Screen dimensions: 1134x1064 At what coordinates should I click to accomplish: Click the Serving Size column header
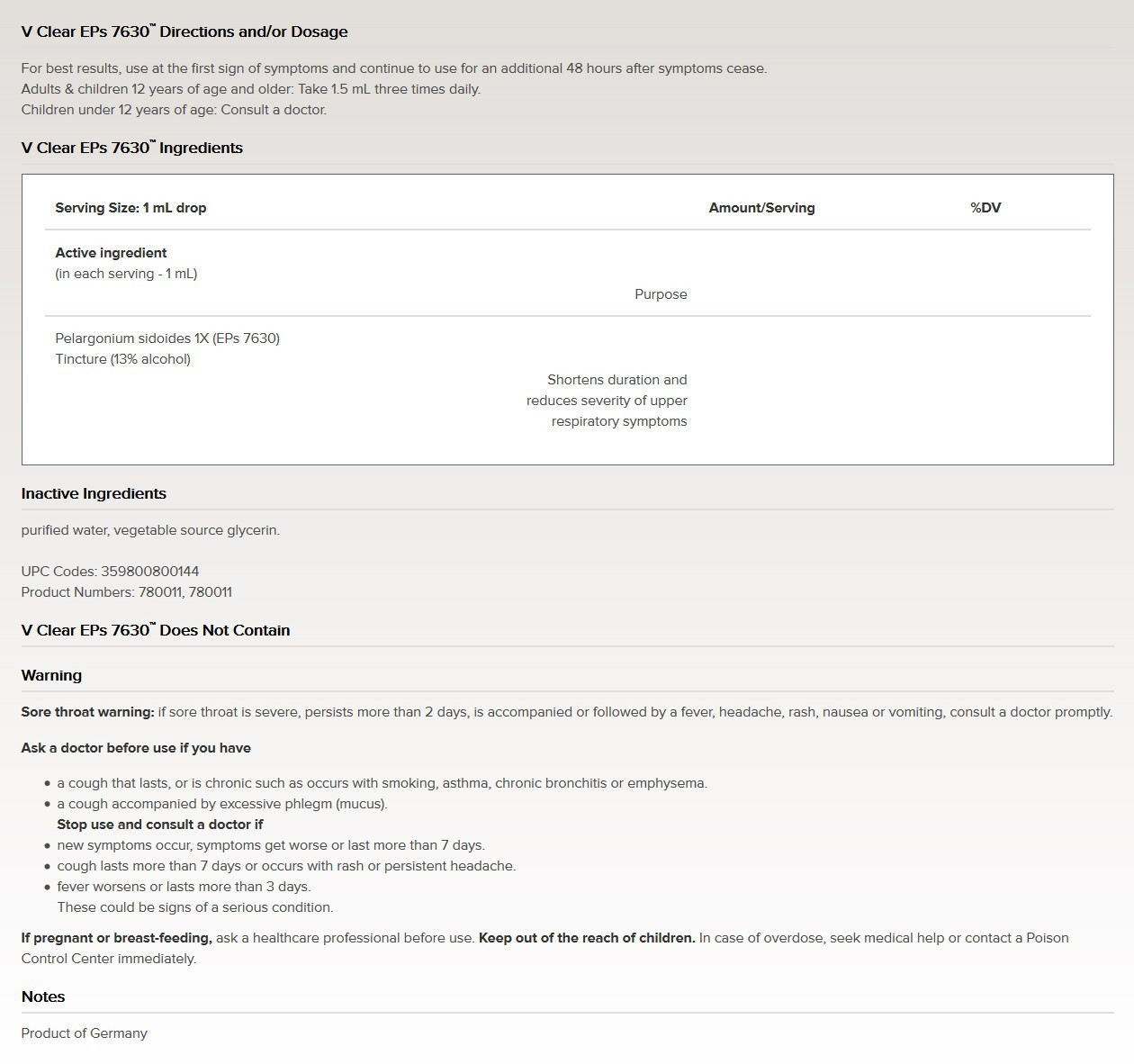(x=130, y=208)
